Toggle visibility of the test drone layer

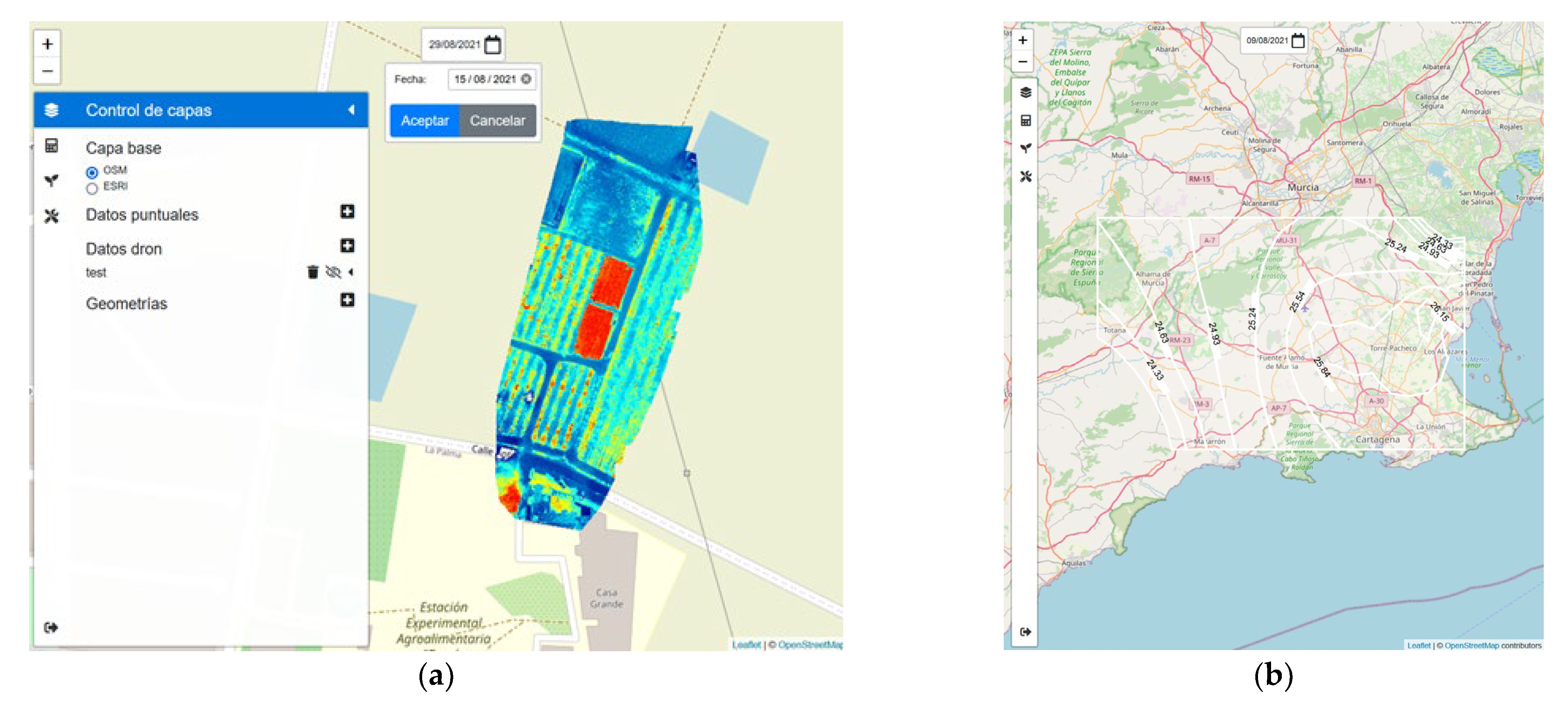click(333, 272)
